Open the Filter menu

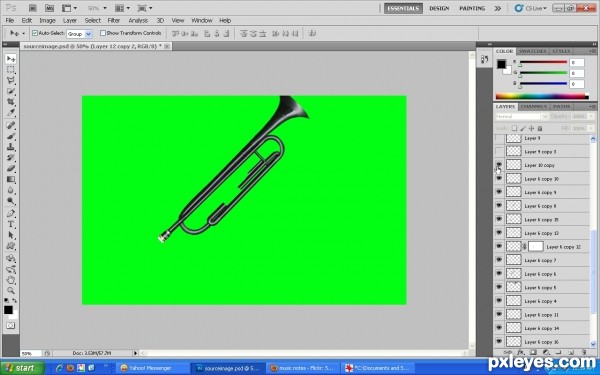114,21
